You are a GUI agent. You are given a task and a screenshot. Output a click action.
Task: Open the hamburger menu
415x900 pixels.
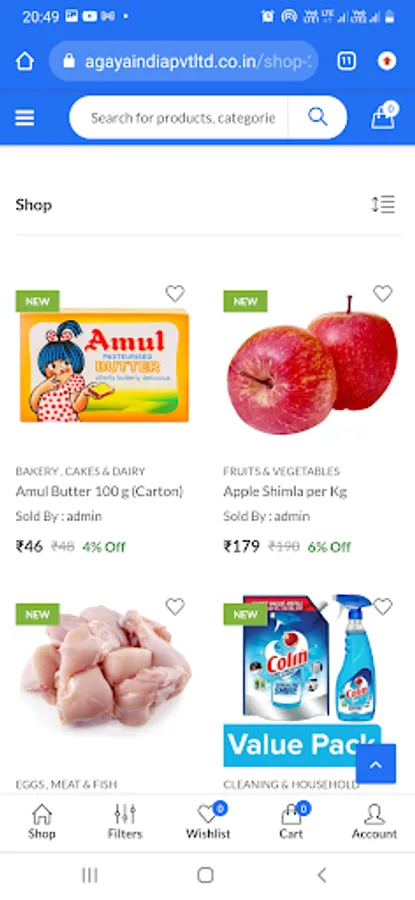[x=25, y=118]
